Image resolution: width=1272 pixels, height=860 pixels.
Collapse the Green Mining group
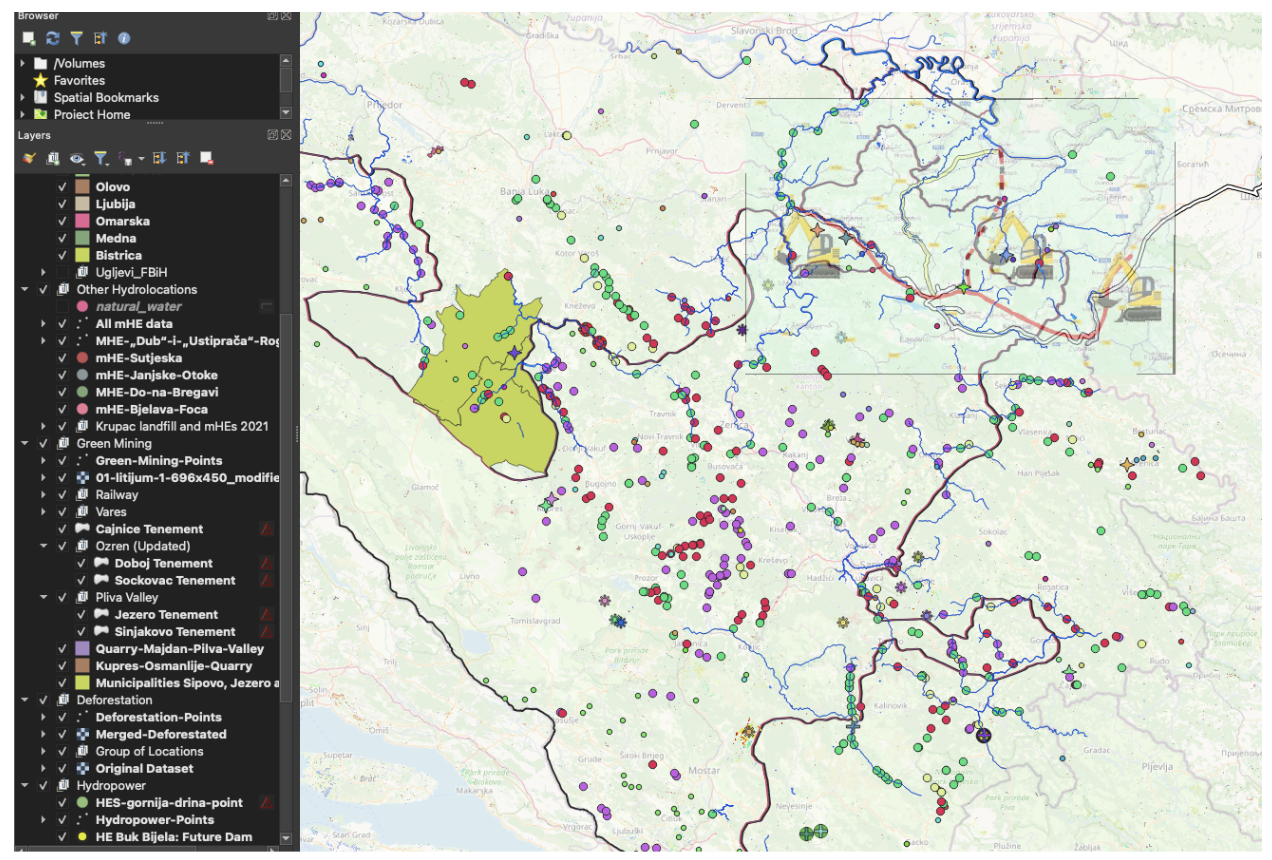22,443
